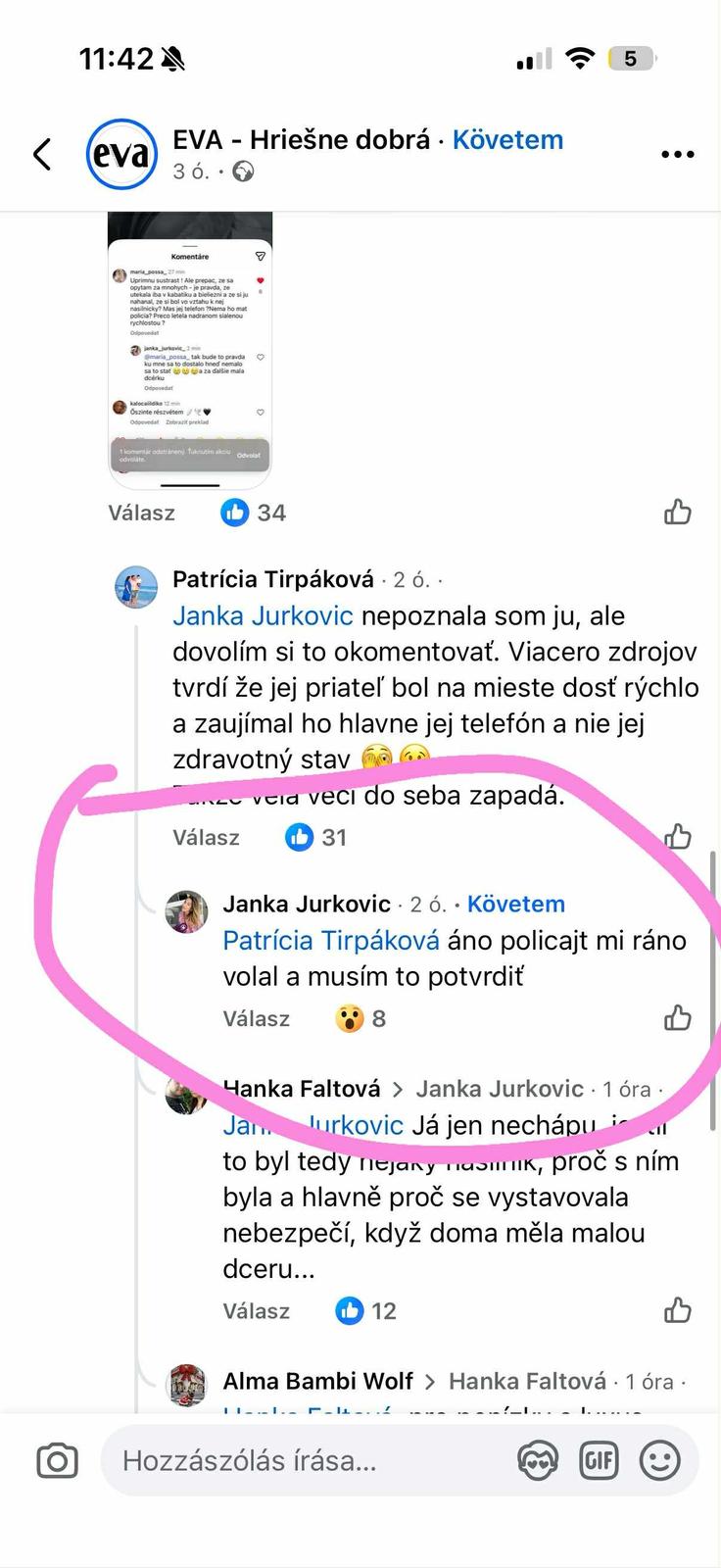Screen dimensions: 721x1568
Task: Open the GIF picker
Action: [599, 1461]
